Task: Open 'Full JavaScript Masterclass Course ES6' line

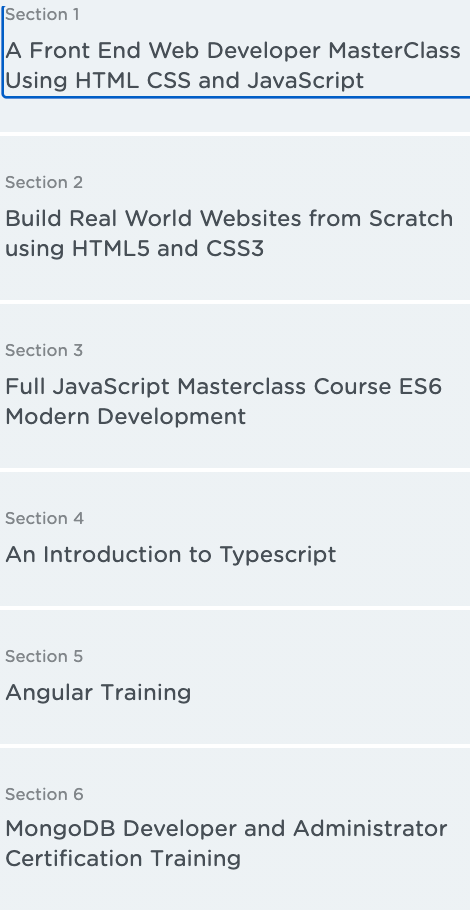Action: [x=223, y=387]
